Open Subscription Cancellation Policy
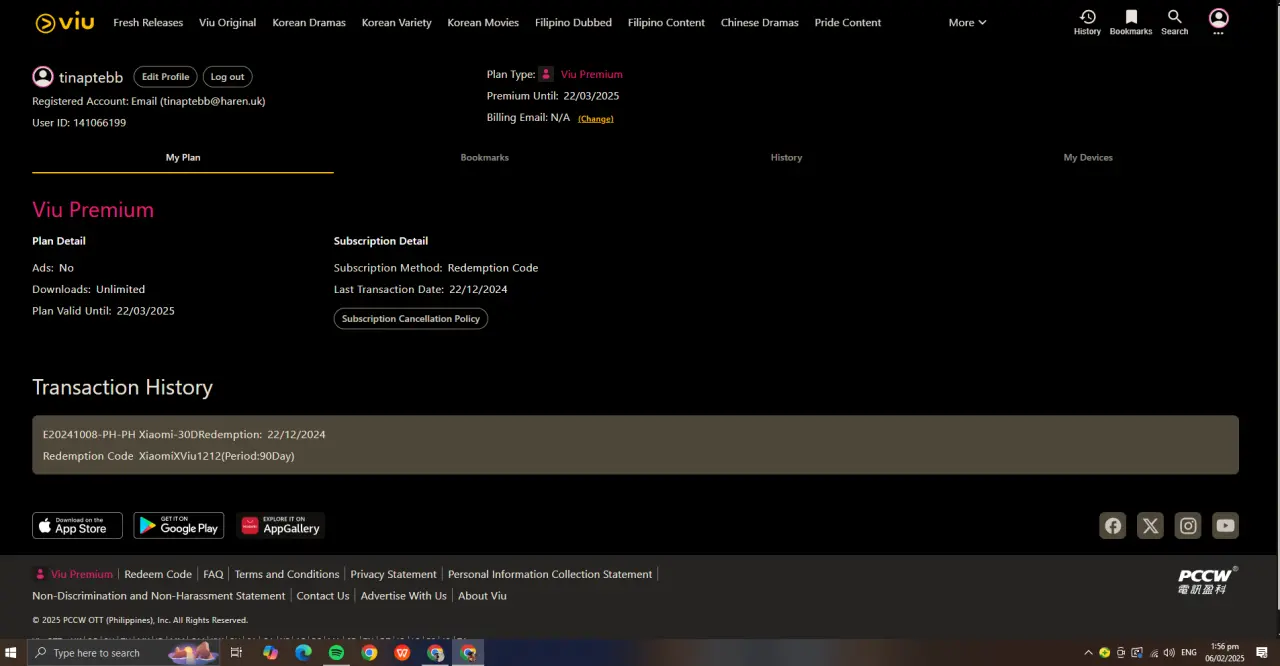Viewport: 1280px width, 666px height. click(411, 319)
